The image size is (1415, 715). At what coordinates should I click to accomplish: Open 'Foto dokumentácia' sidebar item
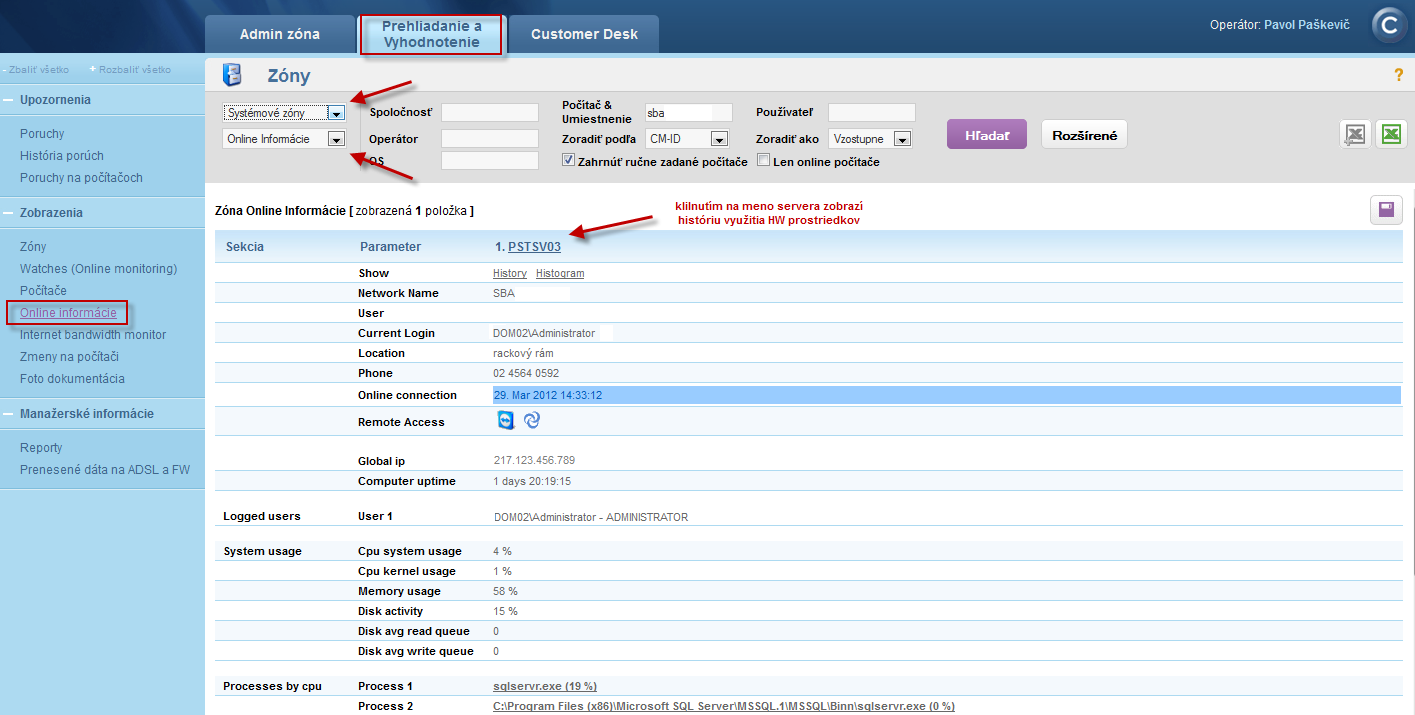[x=72, y=379]
